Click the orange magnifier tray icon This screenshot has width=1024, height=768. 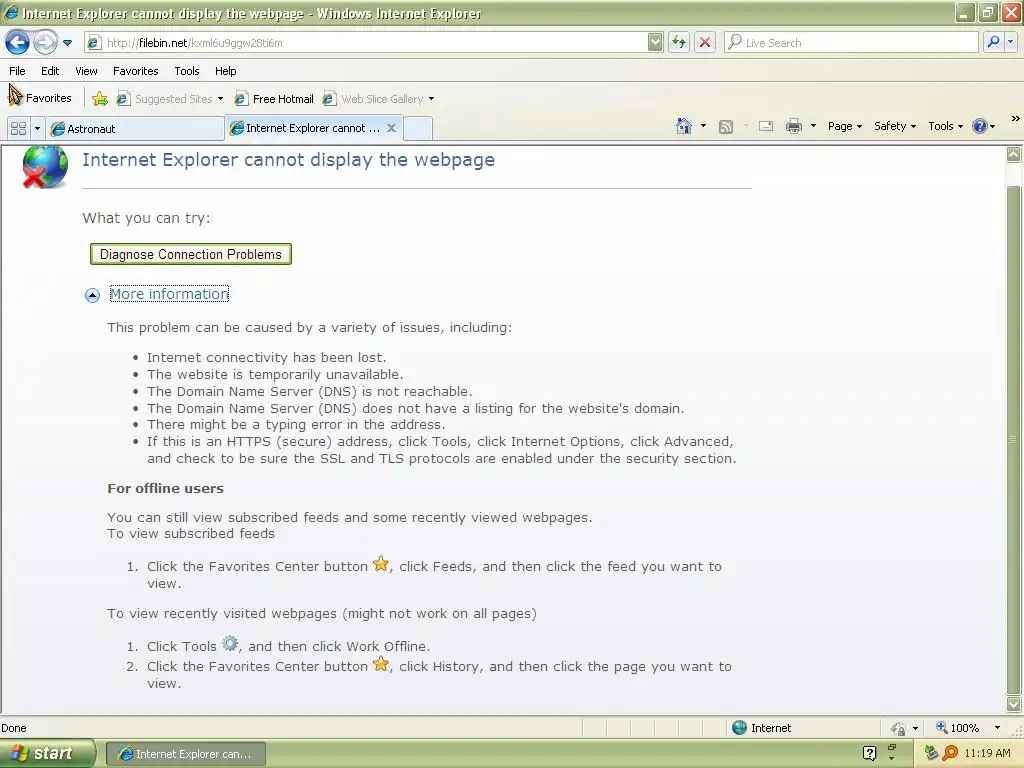950,753
